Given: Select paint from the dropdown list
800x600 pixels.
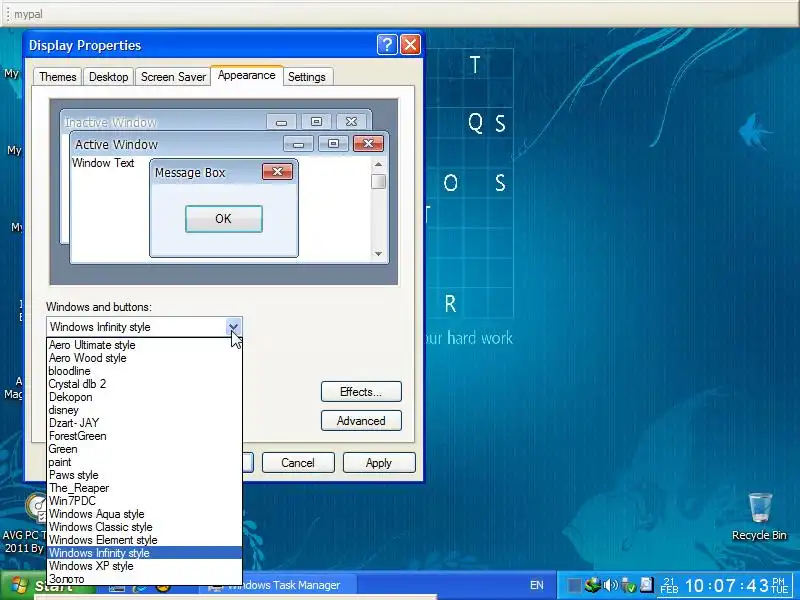Looking at the screenshot, I should [x=144, y=462].
